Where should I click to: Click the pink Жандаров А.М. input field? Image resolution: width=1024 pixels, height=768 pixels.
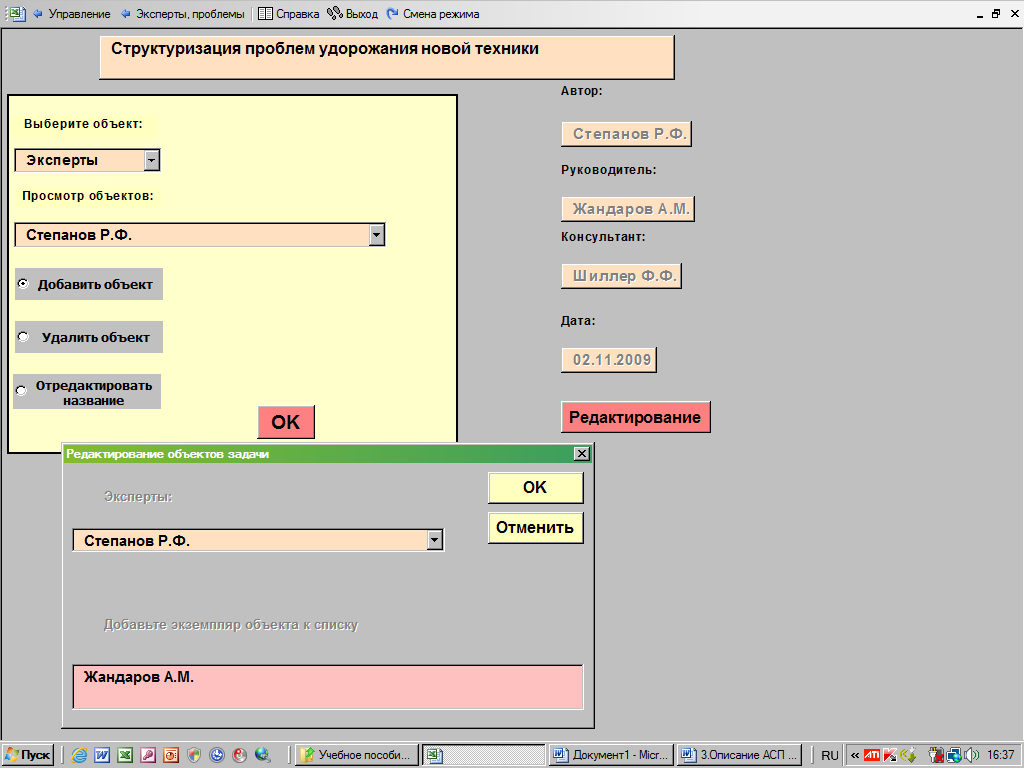point(328,687)
